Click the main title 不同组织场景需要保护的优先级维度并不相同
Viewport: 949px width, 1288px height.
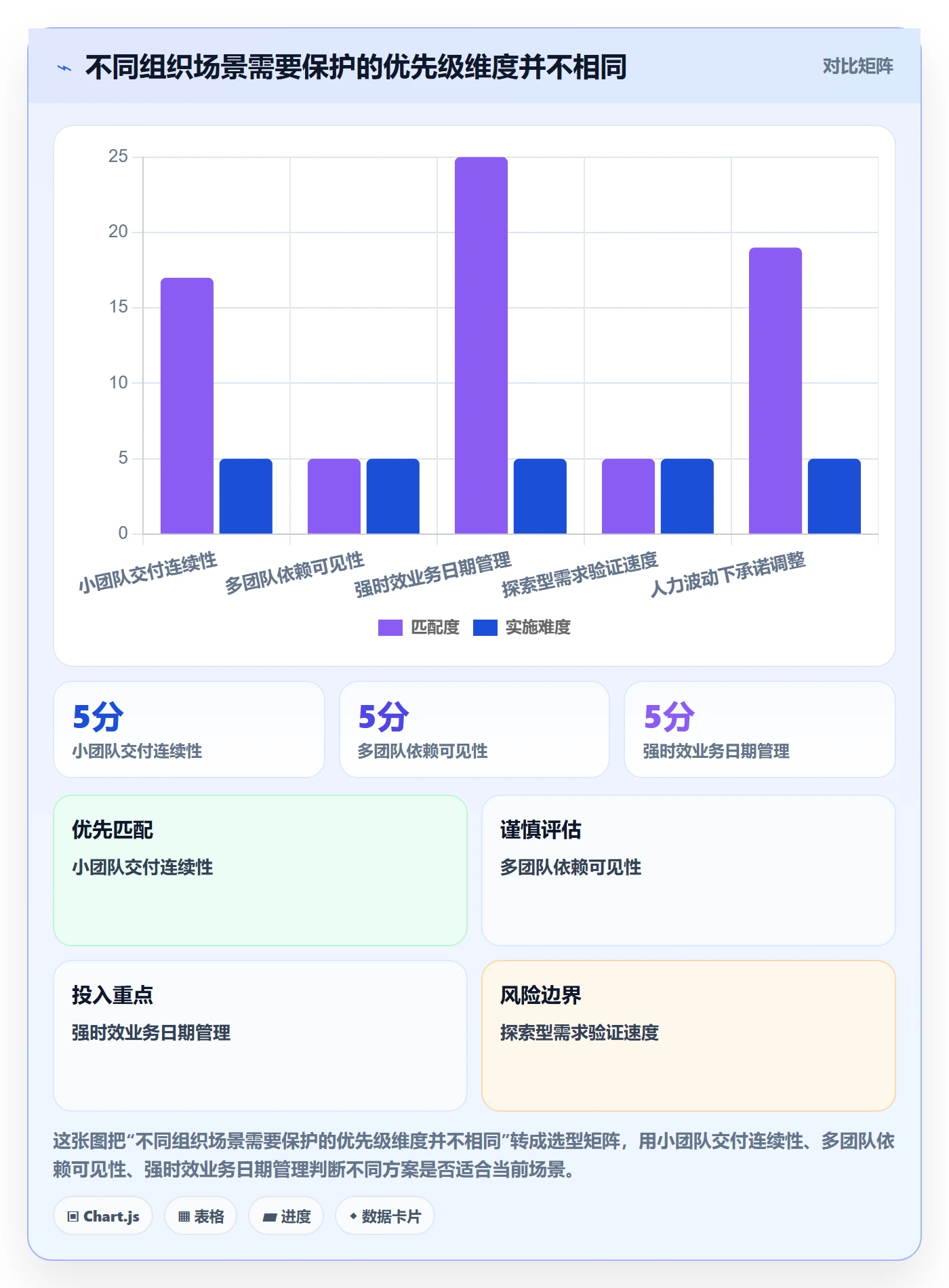point(356,67)
